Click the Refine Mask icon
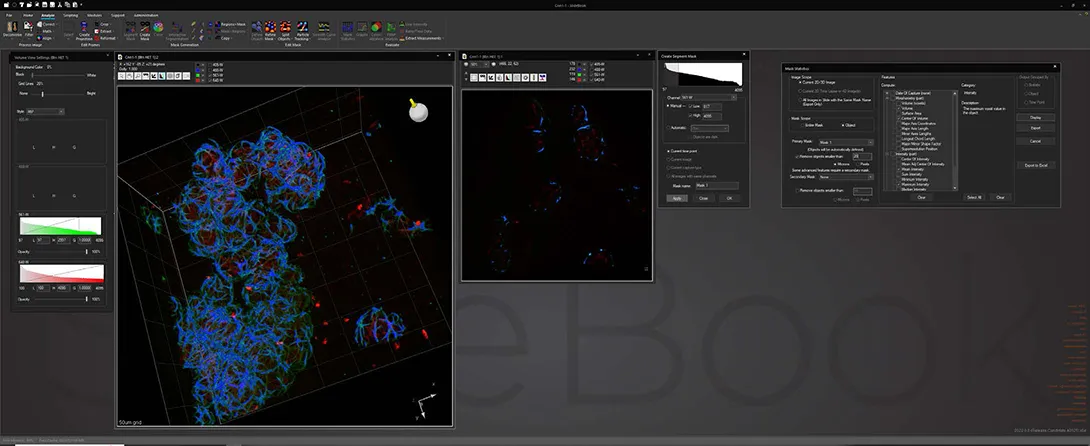The height and width of the screenshot is (446, 1090). pos(270,29)
